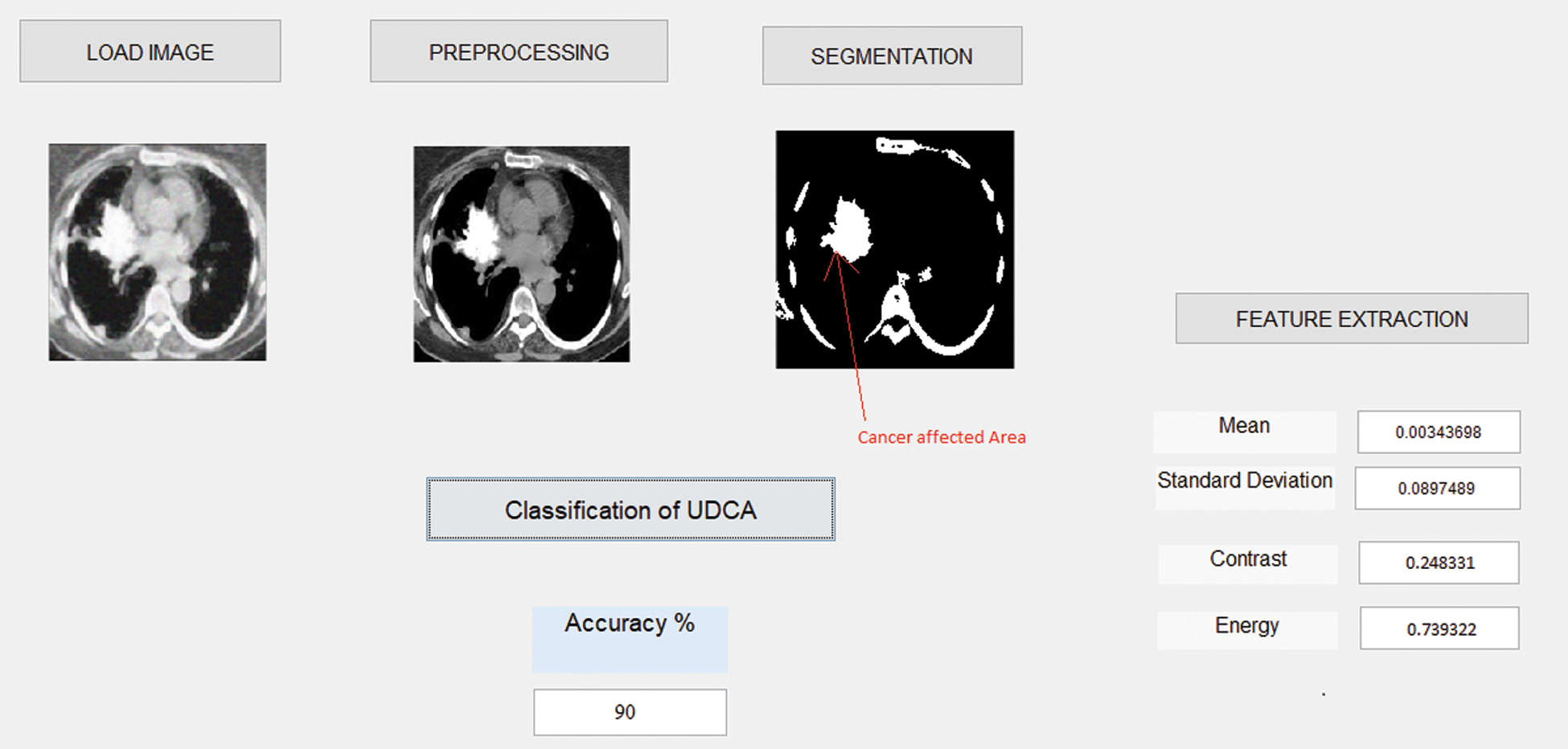
Task: Select the original loaded CT scan thumbnail
Action: (x=158, y=250)
